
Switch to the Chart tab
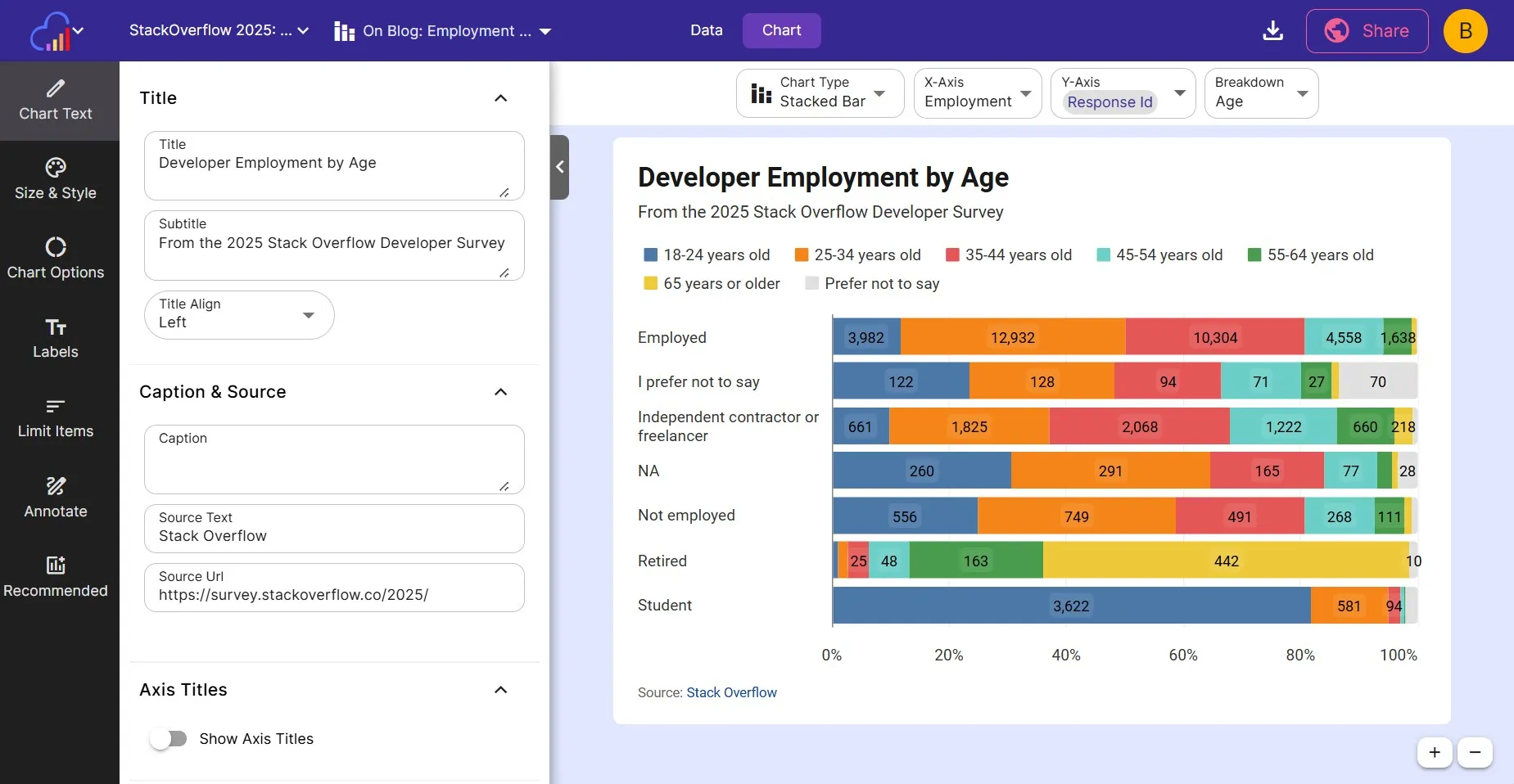pyautogui.click(x=781, y=31)
